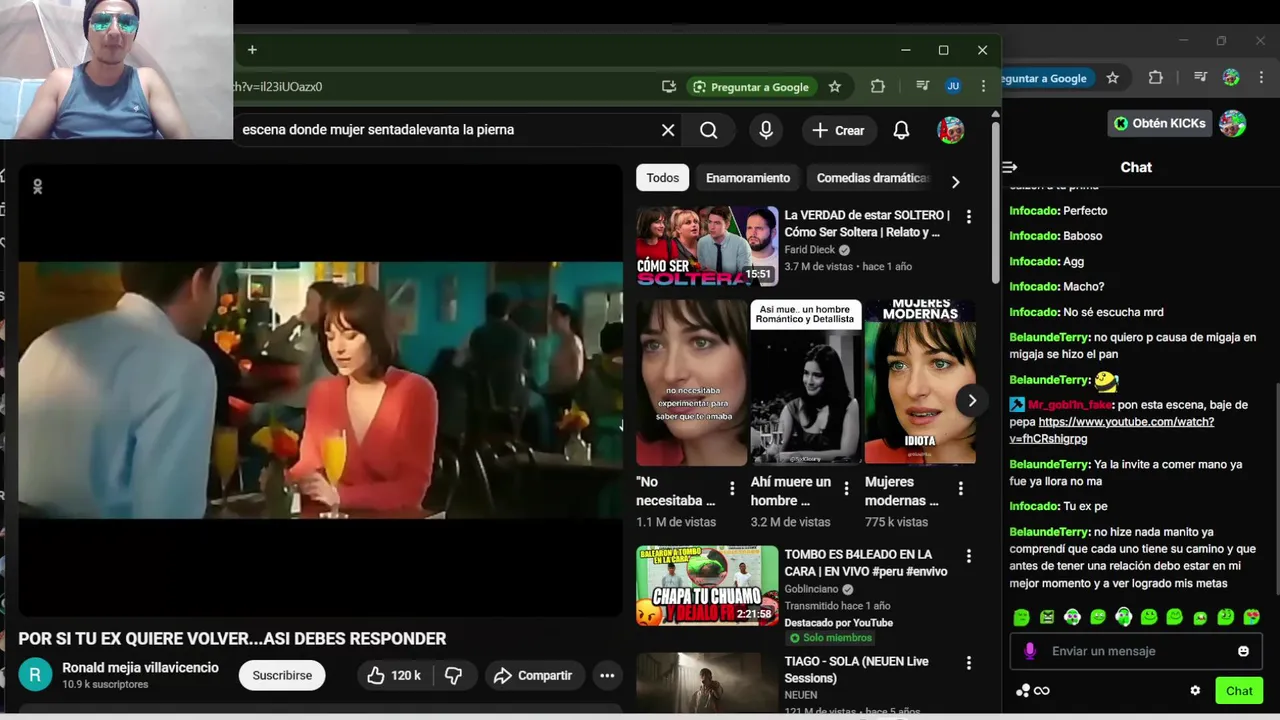Screen dimensions: 1280x720
Task: Open chat settings gear
Action: tap(1195, 690)
